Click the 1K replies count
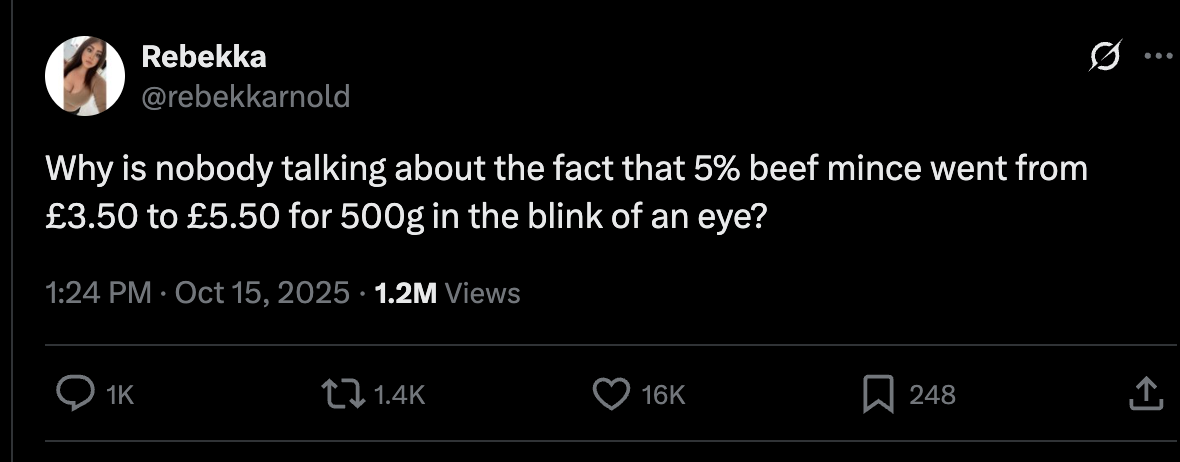Viewport: 1180px width, 462px height. (119, 396)
